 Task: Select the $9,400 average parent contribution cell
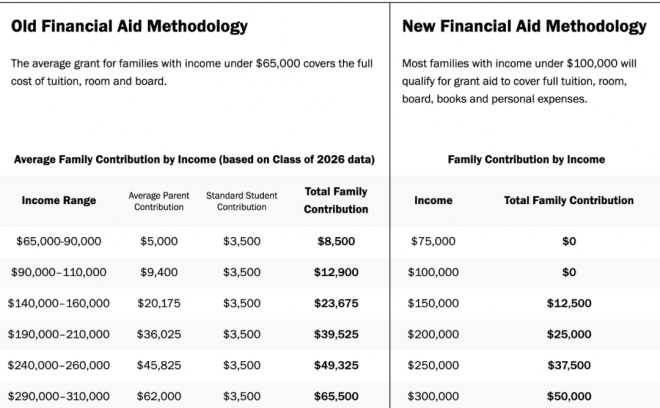pos(159,272)
